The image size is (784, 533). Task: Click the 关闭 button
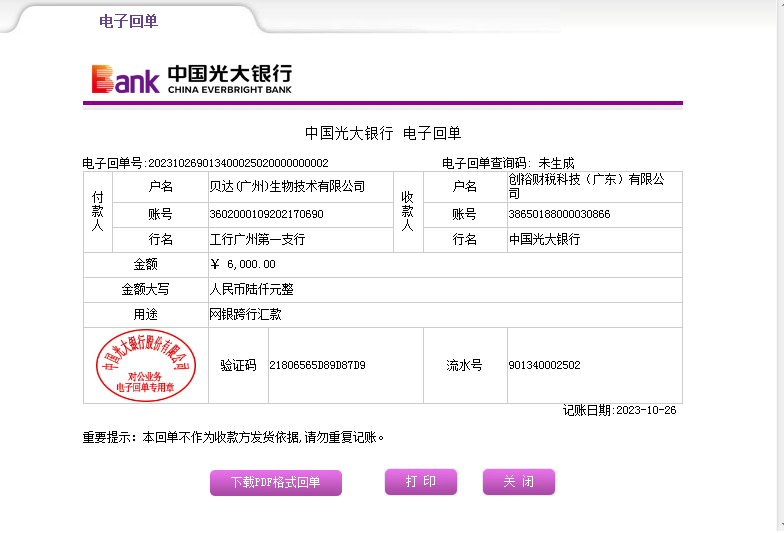coord(518,482)
